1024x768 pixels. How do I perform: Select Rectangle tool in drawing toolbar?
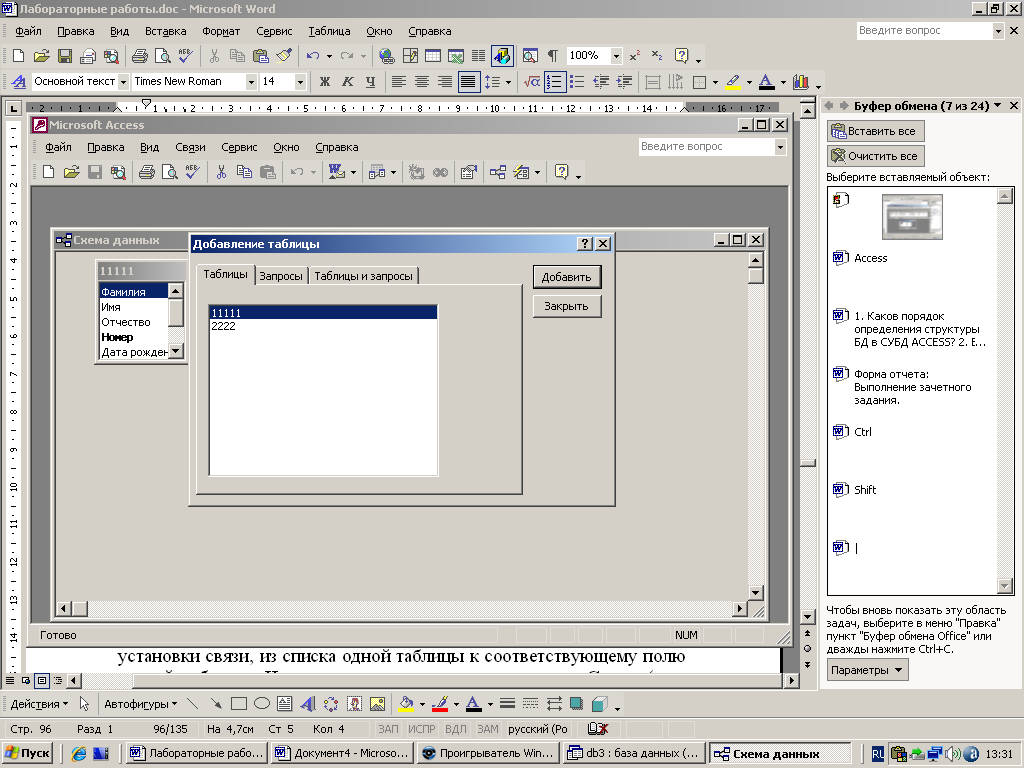point(239,704)
